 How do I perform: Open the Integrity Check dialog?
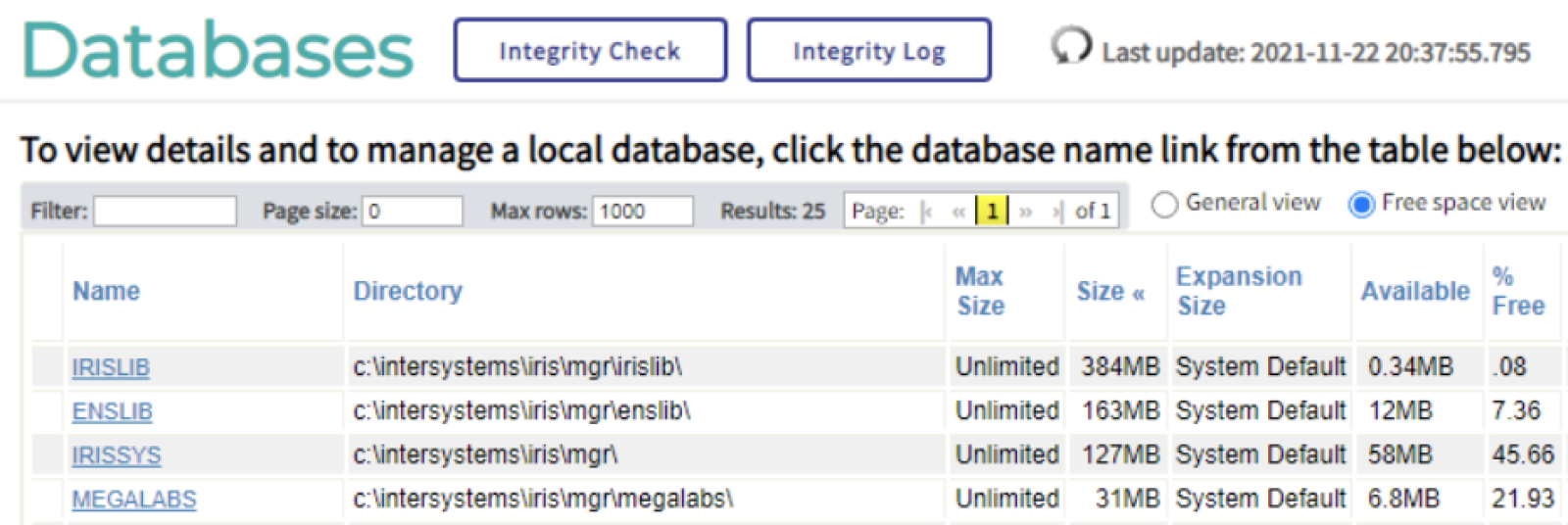590,51
